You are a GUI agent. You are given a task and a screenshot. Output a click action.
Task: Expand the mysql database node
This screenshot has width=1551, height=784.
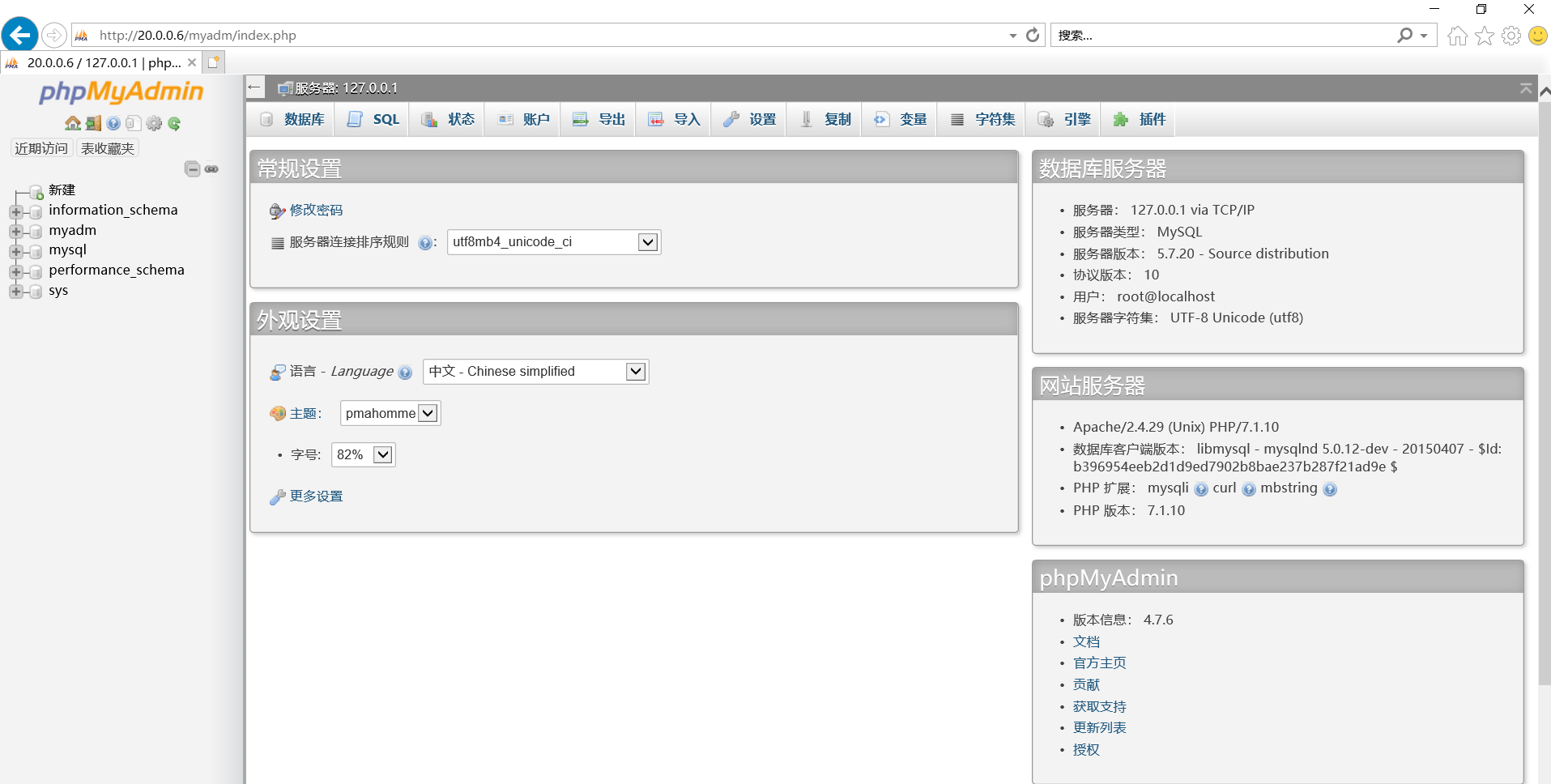[15, 252]
